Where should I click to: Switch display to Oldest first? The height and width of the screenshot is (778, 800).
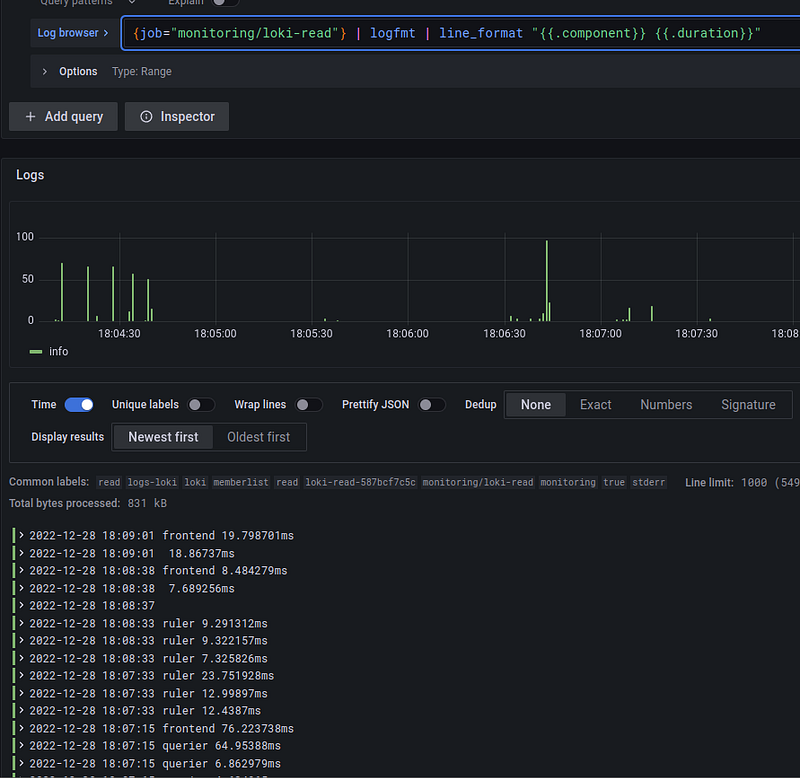tap(259, 437)
